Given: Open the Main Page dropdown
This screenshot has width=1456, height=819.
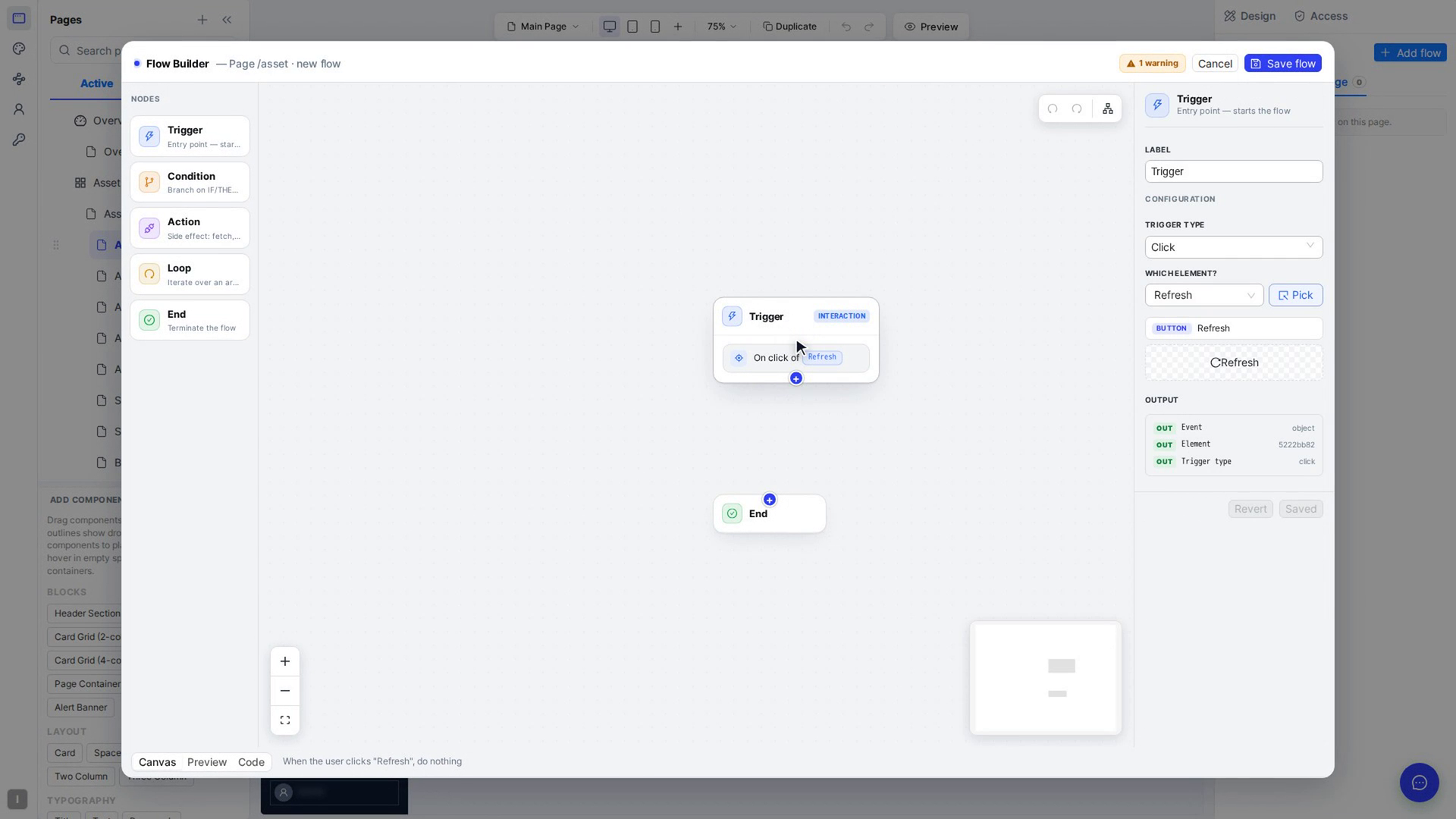Looking at the screenshot, I should tap(543, 27).
